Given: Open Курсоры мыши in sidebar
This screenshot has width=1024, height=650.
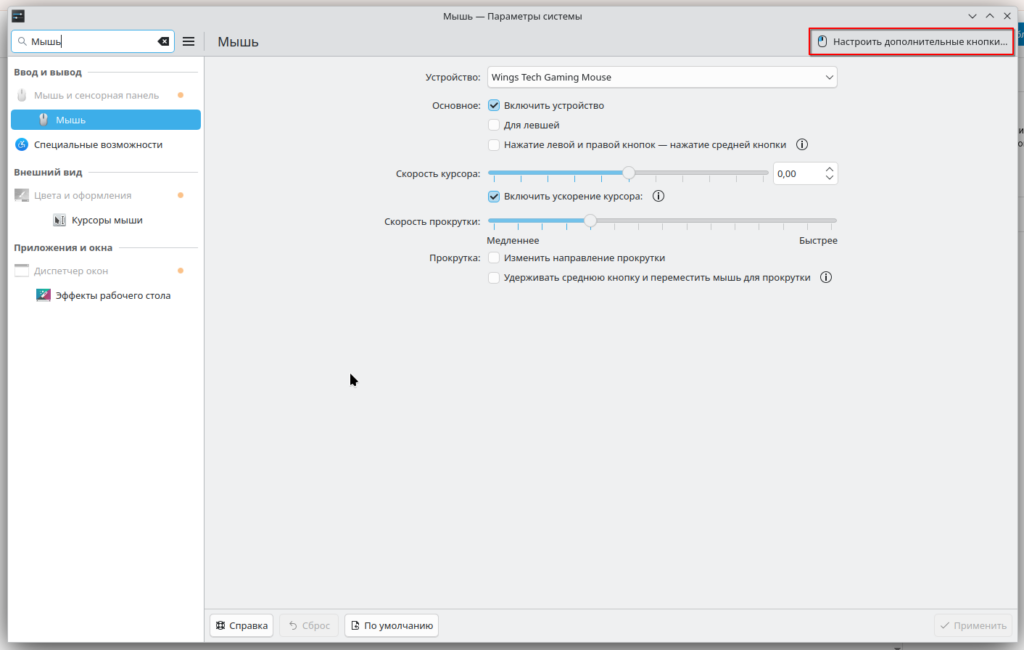Looking at the screenshot, I should (106, 220).
